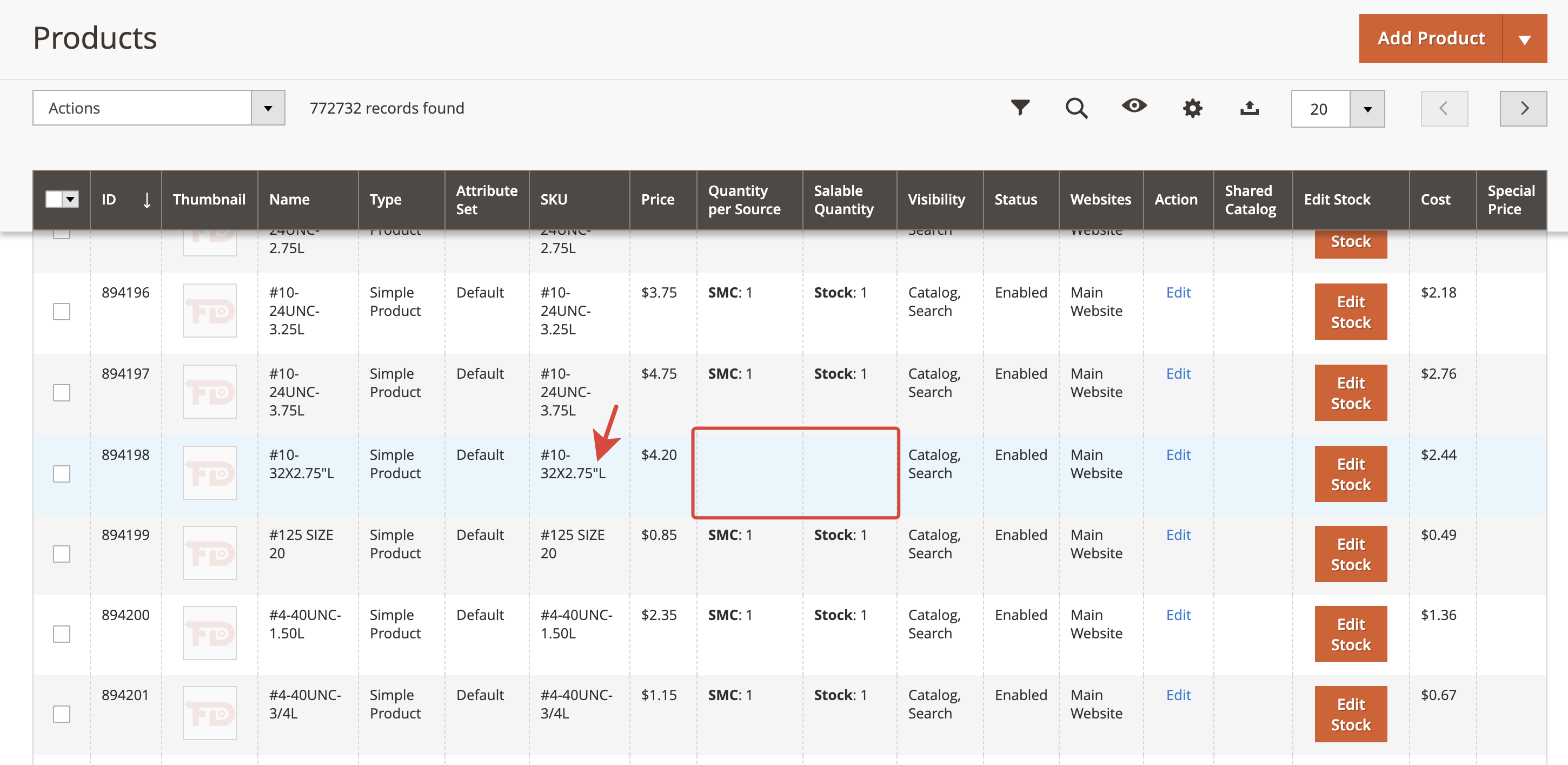Click thumbnail of product 894199
This screenshot has height=765, width=1568.
(x=209, y=553)
